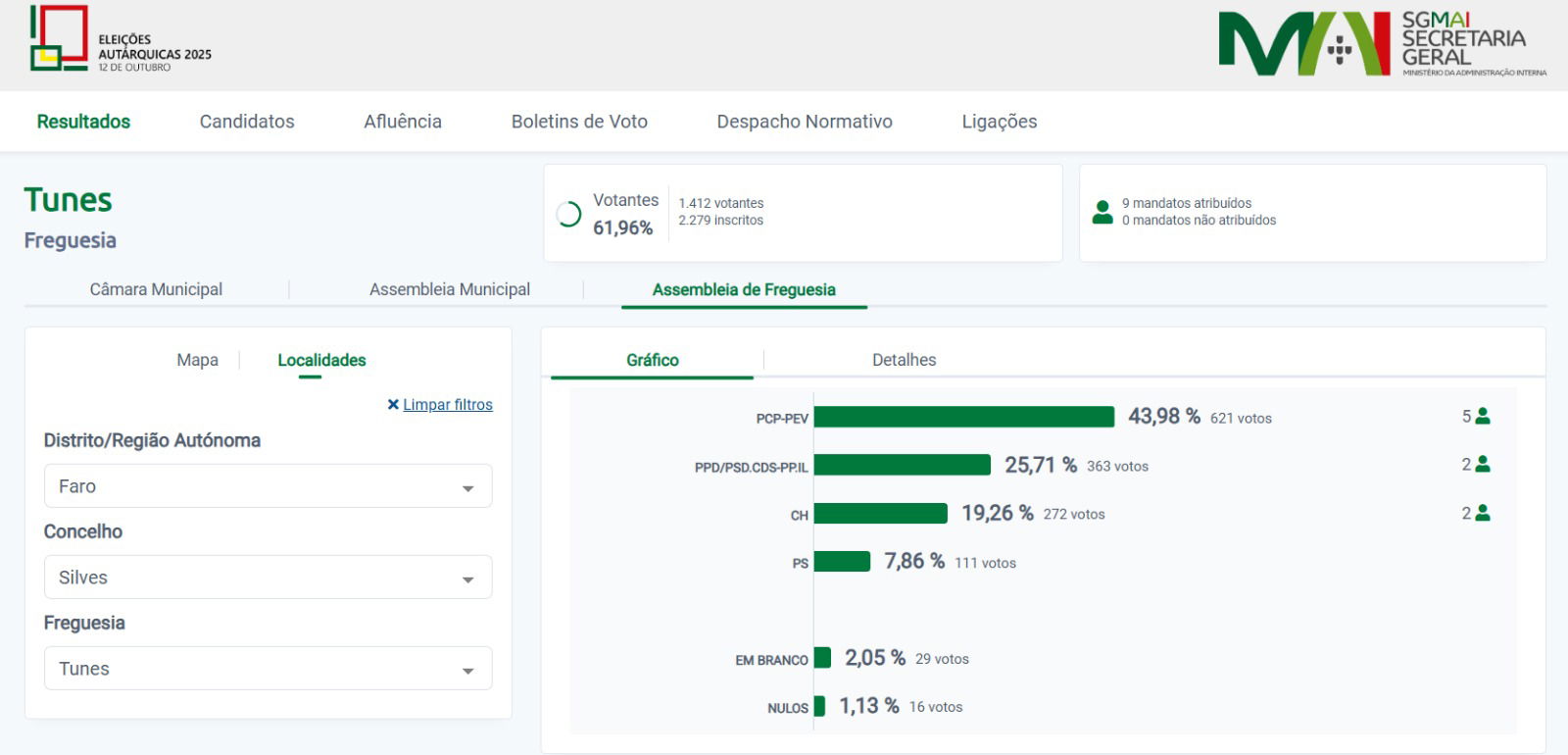1568x755 pixels.
Task: Click the CH mandates person icon
Action: tap(1483, 513)
